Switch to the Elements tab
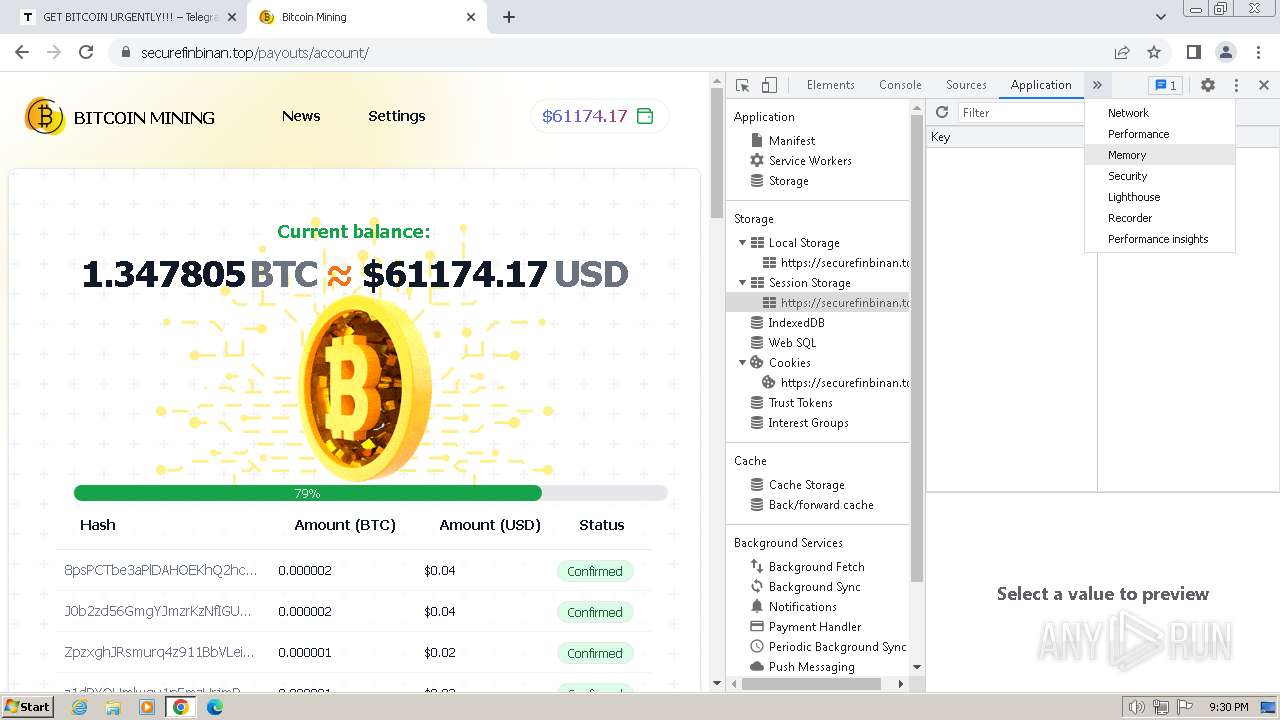Viewport: 1280px width, 720px height. point(831,85)
